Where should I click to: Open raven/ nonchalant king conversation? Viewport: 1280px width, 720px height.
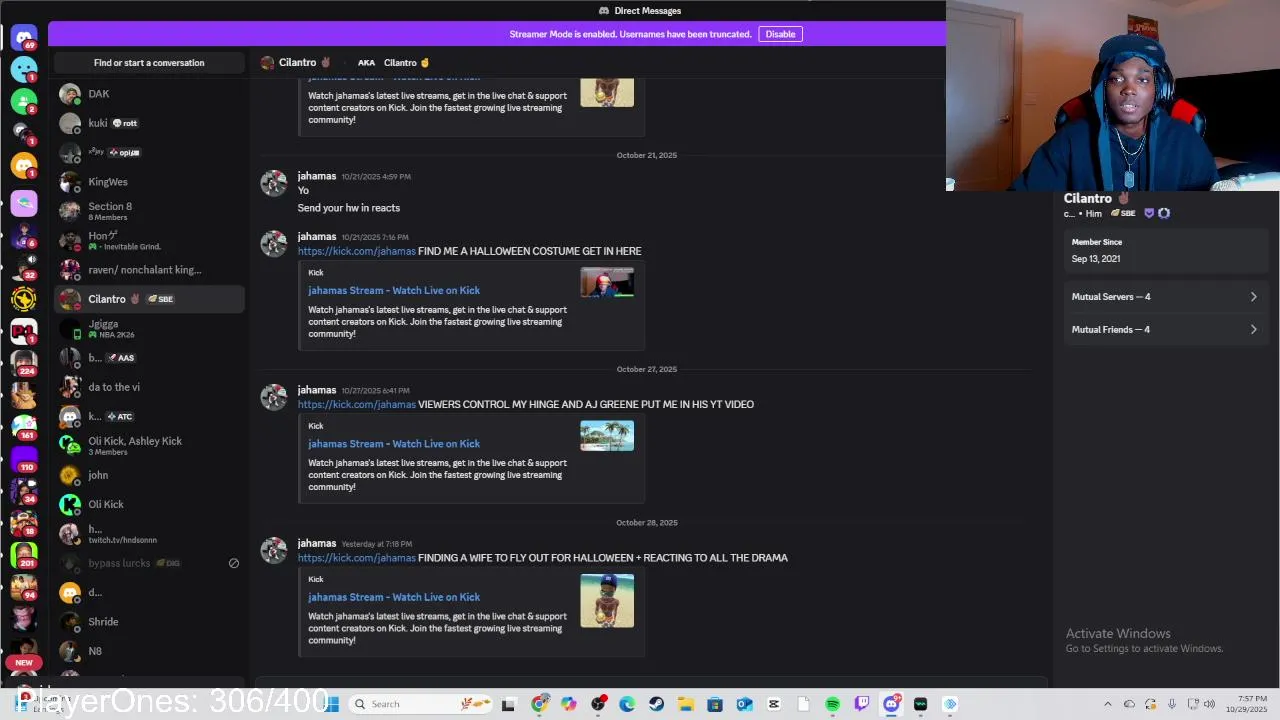(149, 270)
